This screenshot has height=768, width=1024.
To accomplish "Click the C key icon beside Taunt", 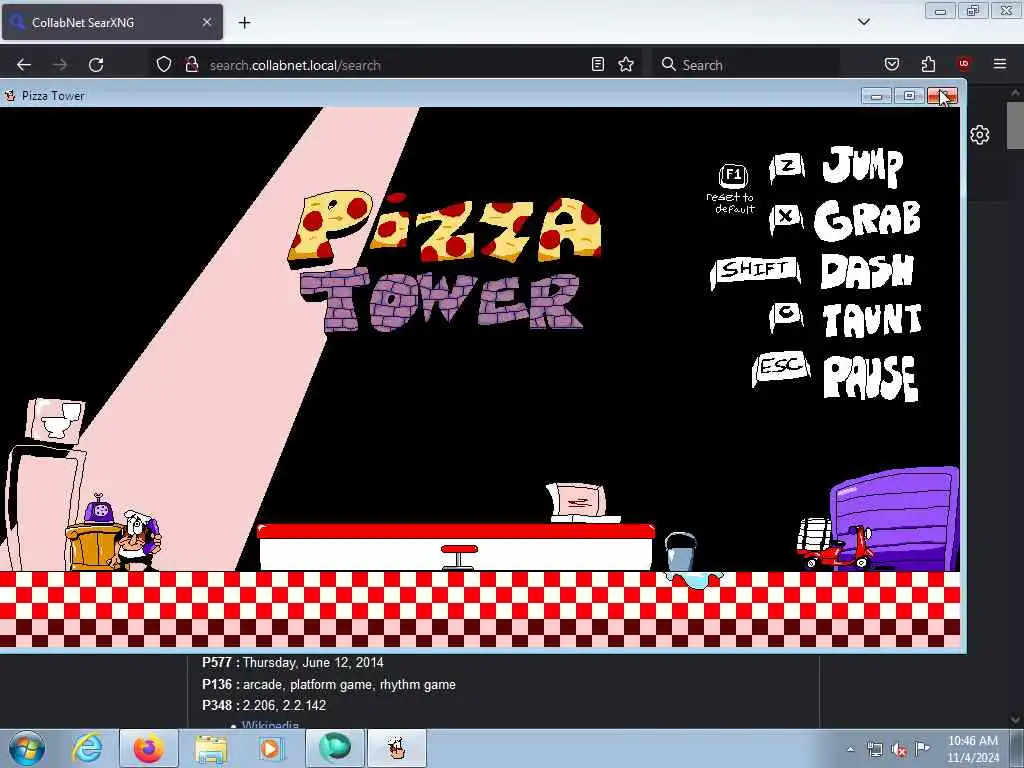I will 786,315.
